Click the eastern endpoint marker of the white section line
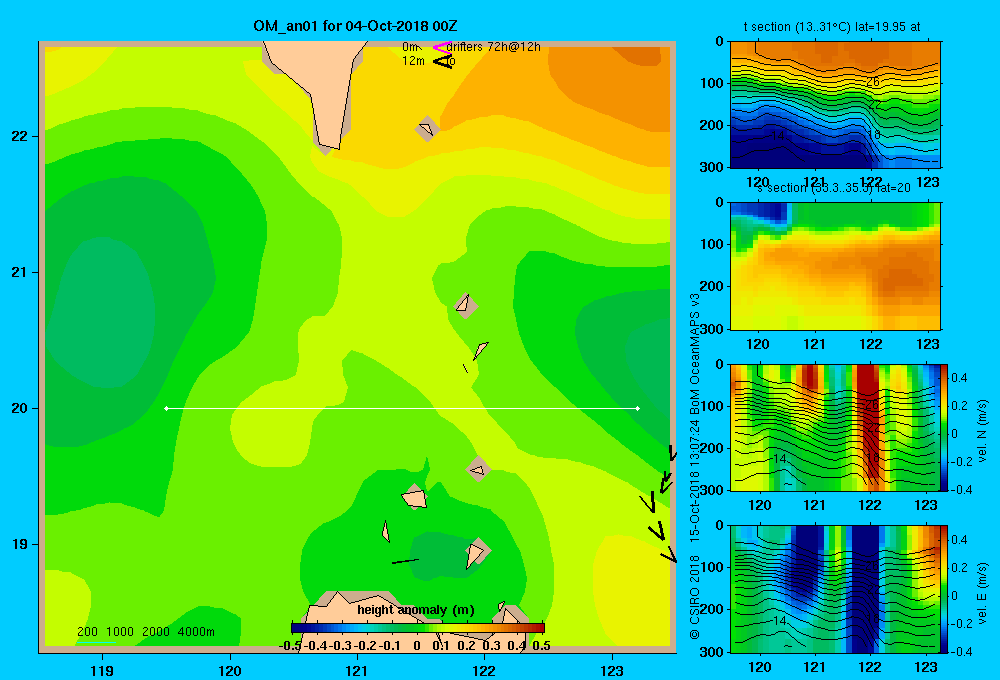 click(638, 408)
